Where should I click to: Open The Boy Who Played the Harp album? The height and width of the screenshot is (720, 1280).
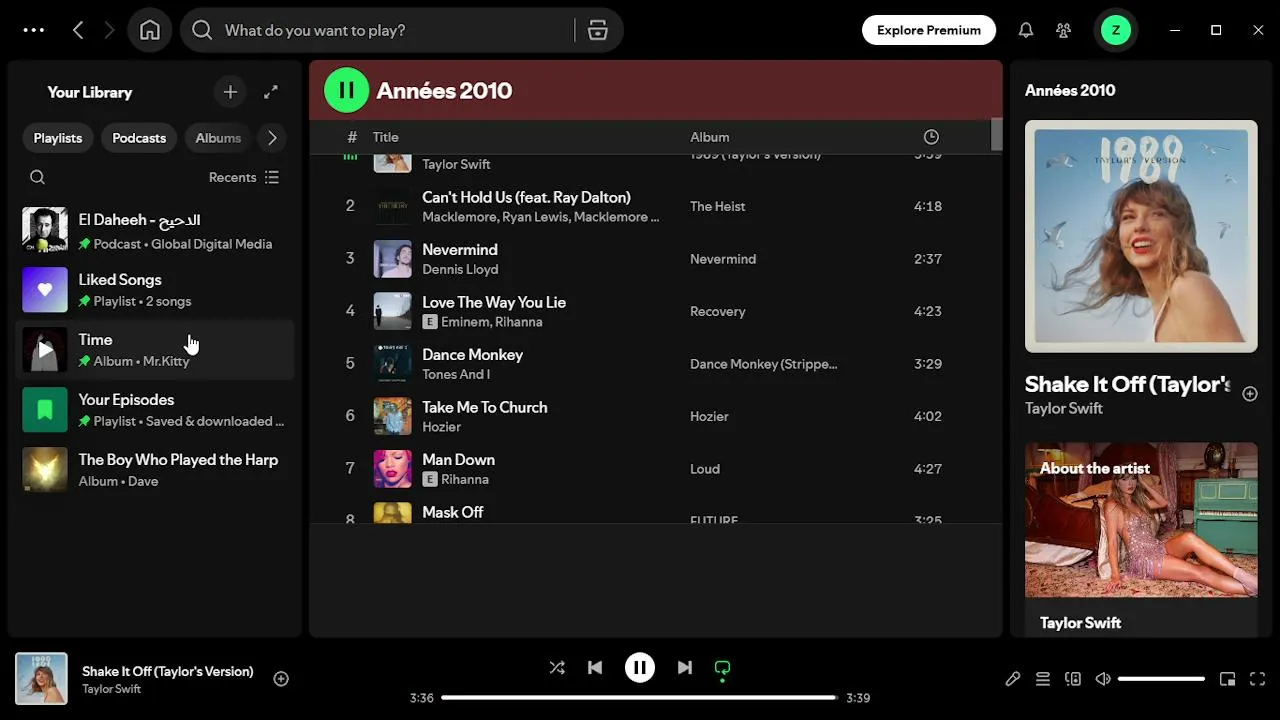[155, 470]
